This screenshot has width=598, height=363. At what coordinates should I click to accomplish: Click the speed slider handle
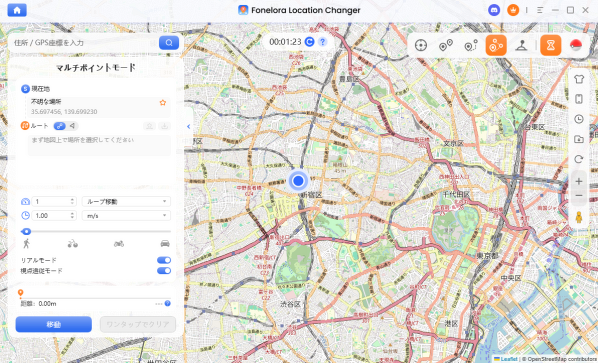click(26, 231)
